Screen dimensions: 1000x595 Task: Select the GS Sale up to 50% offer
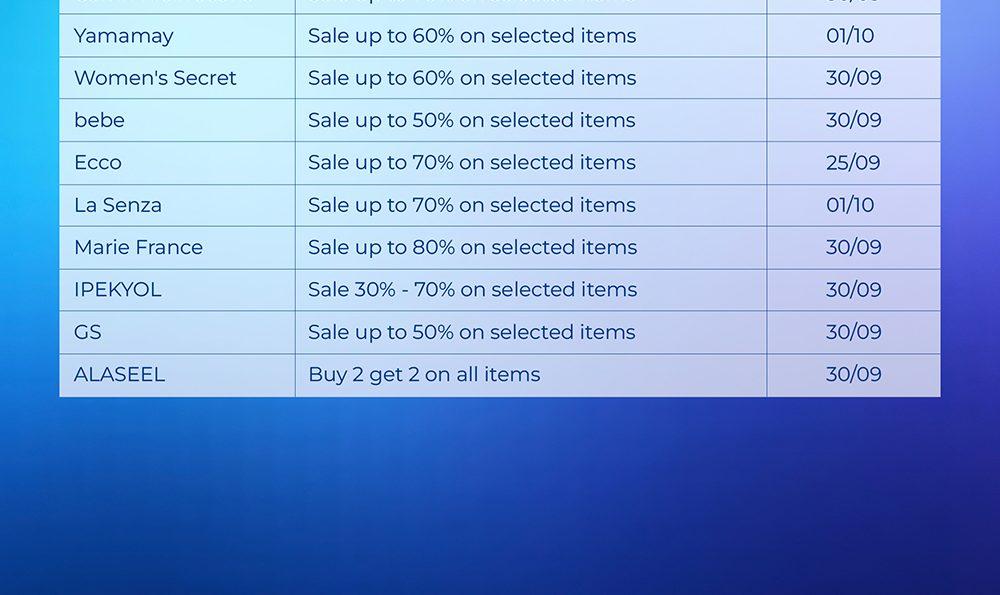click(472, 332)
